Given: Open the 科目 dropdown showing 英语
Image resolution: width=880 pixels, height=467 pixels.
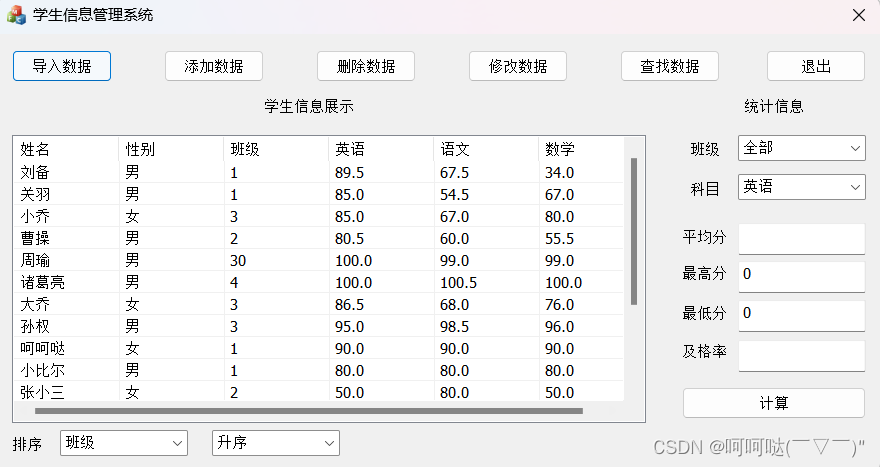Looking at the screenshot, I should [x=802, y=187].
